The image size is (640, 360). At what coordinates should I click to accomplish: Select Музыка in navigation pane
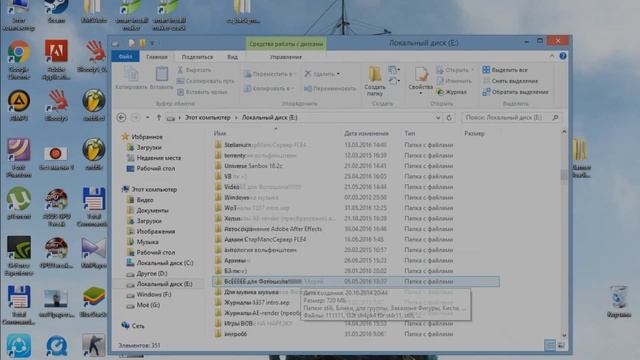click(142, 242)
